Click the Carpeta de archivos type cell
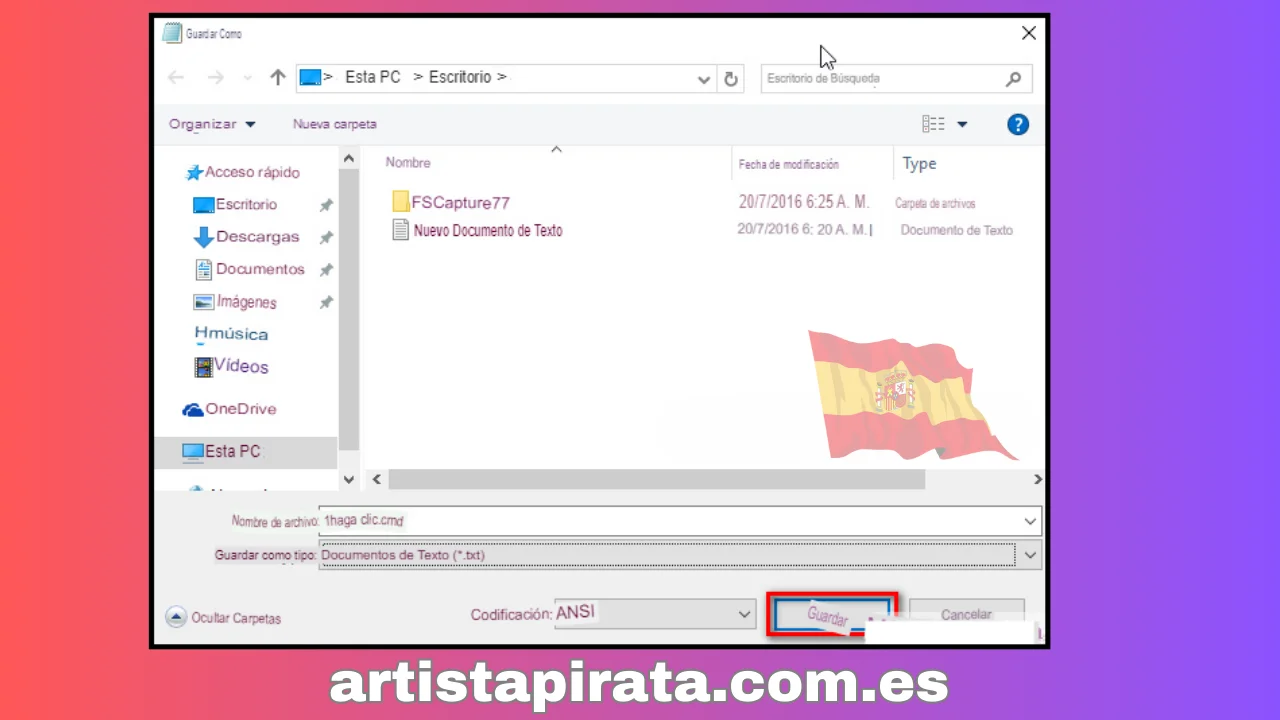Screen dimensions: 1280x720 pyautogui.click(x=935, y=203)
